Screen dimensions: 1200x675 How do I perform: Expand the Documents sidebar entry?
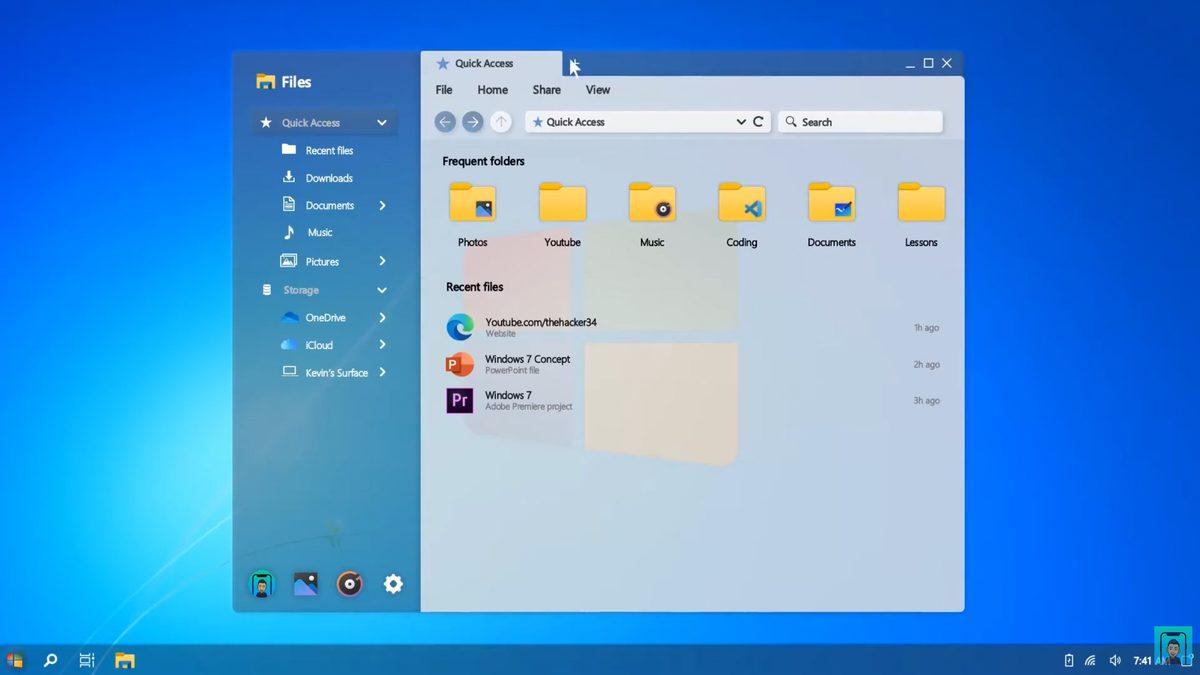pos(380,205)
